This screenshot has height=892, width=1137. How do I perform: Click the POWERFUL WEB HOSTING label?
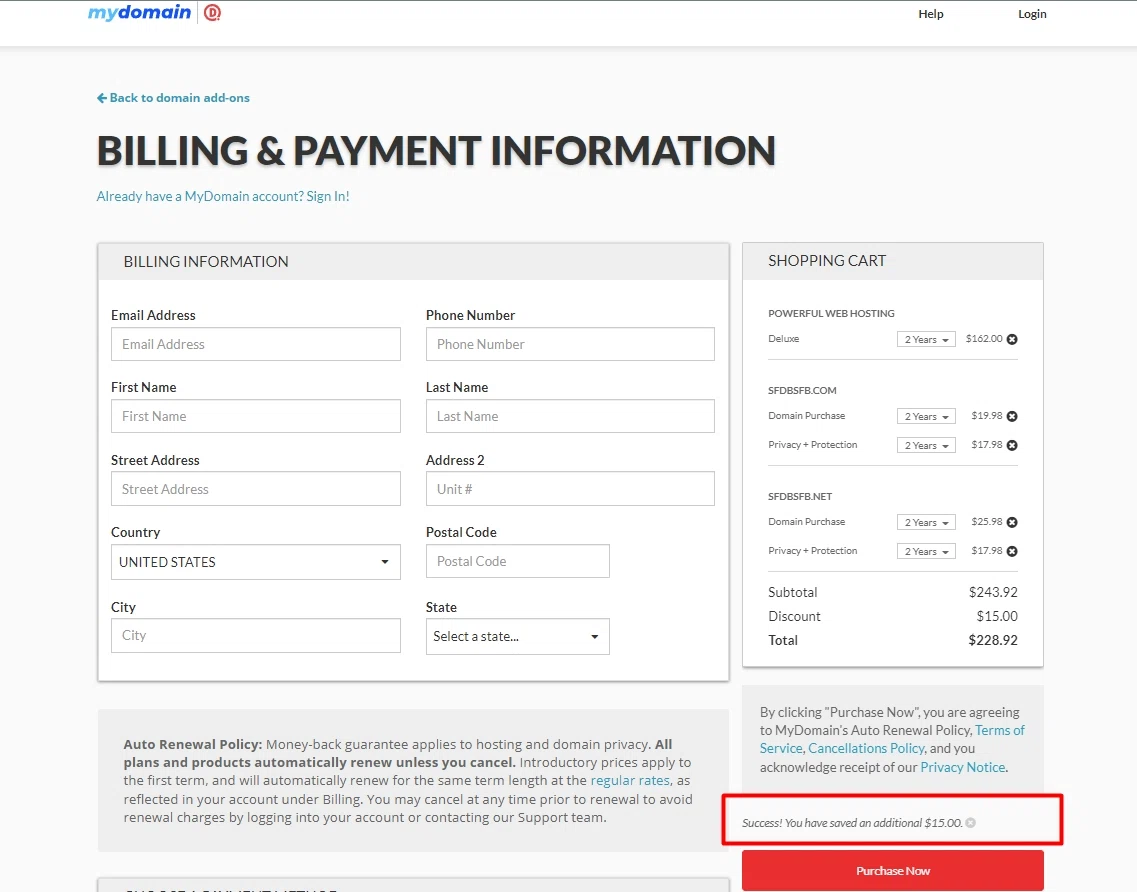[831, 313]
